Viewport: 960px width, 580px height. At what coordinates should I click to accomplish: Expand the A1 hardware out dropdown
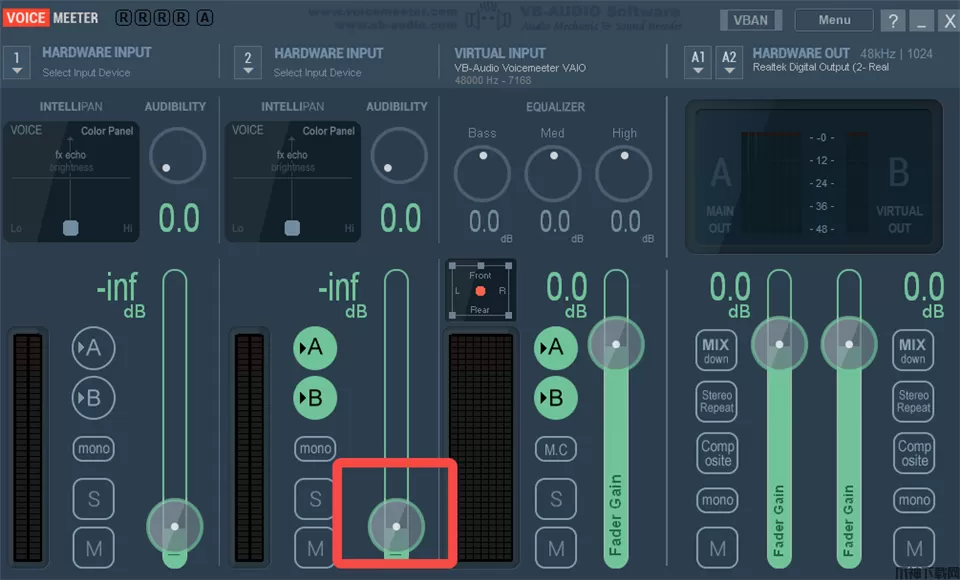pyautogui.click(x=698, y=62)
